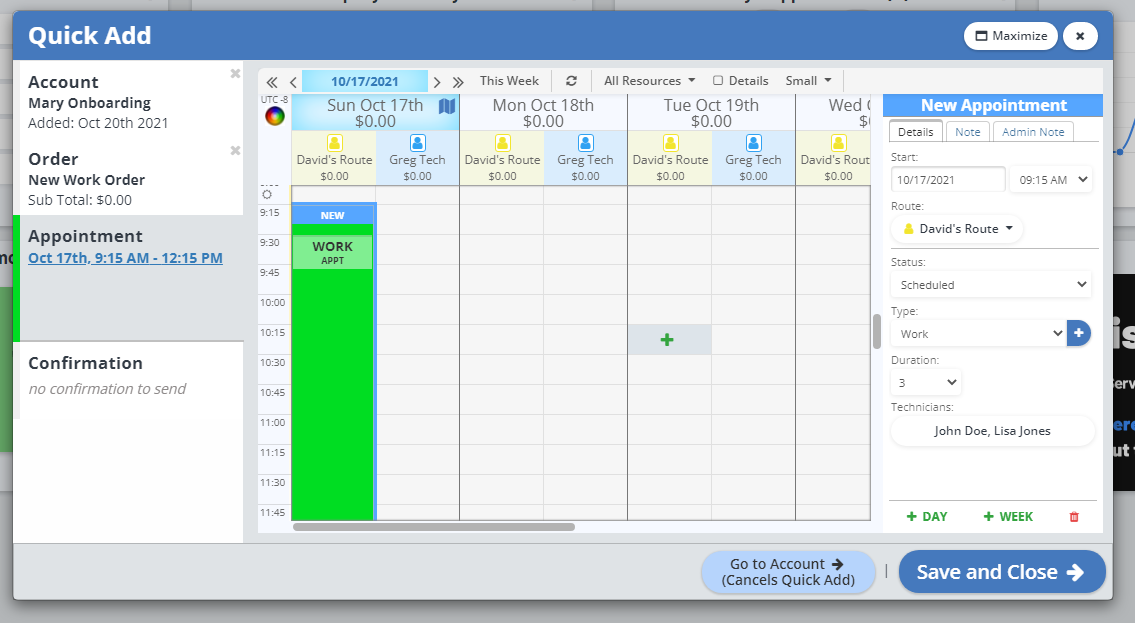Toggle the Details checkbox
This screenshot has height=623, width=1135.
coord(718,81)
